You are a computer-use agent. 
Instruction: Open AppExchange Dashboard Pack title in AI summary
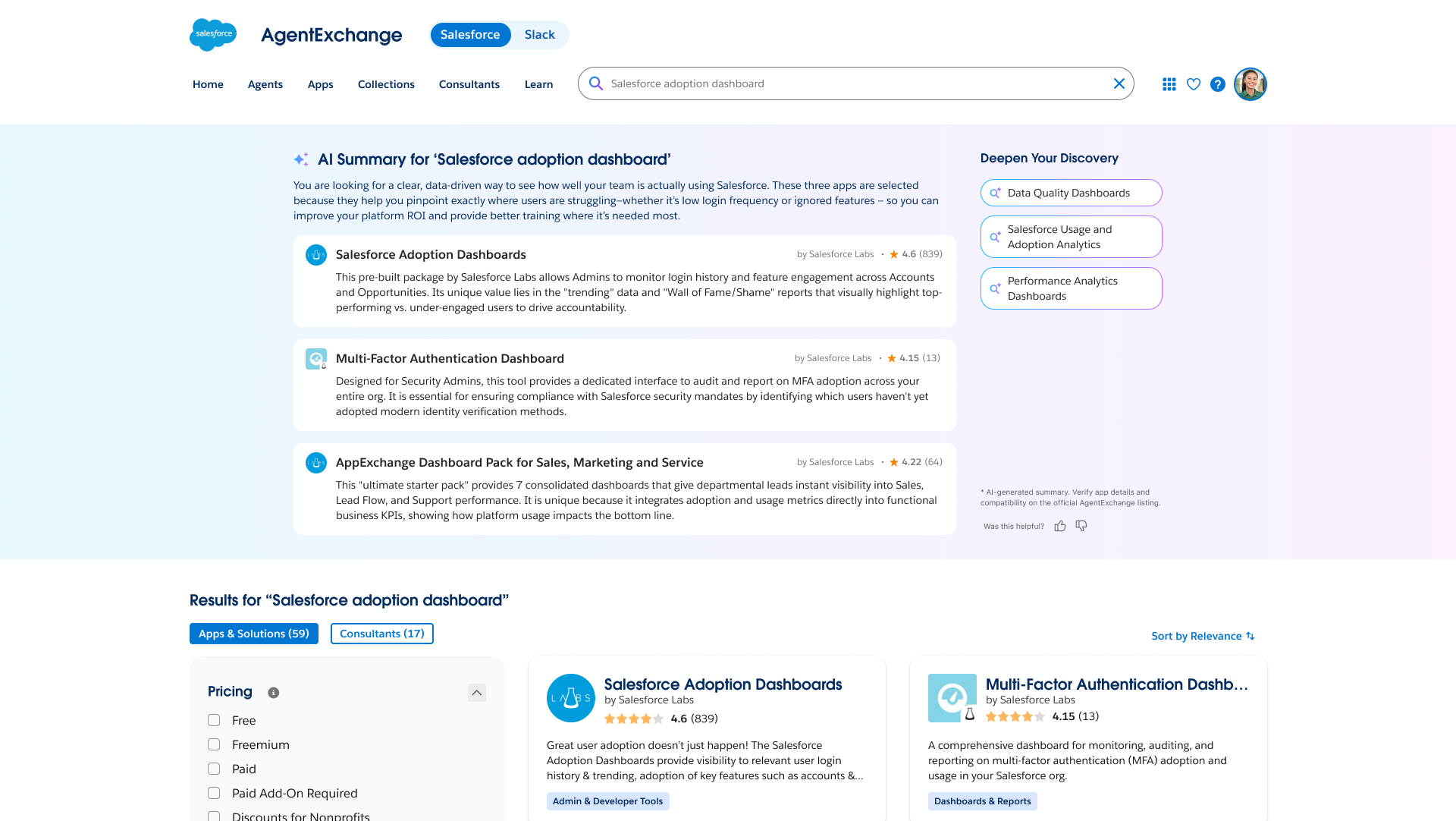(x=519, y=463)
